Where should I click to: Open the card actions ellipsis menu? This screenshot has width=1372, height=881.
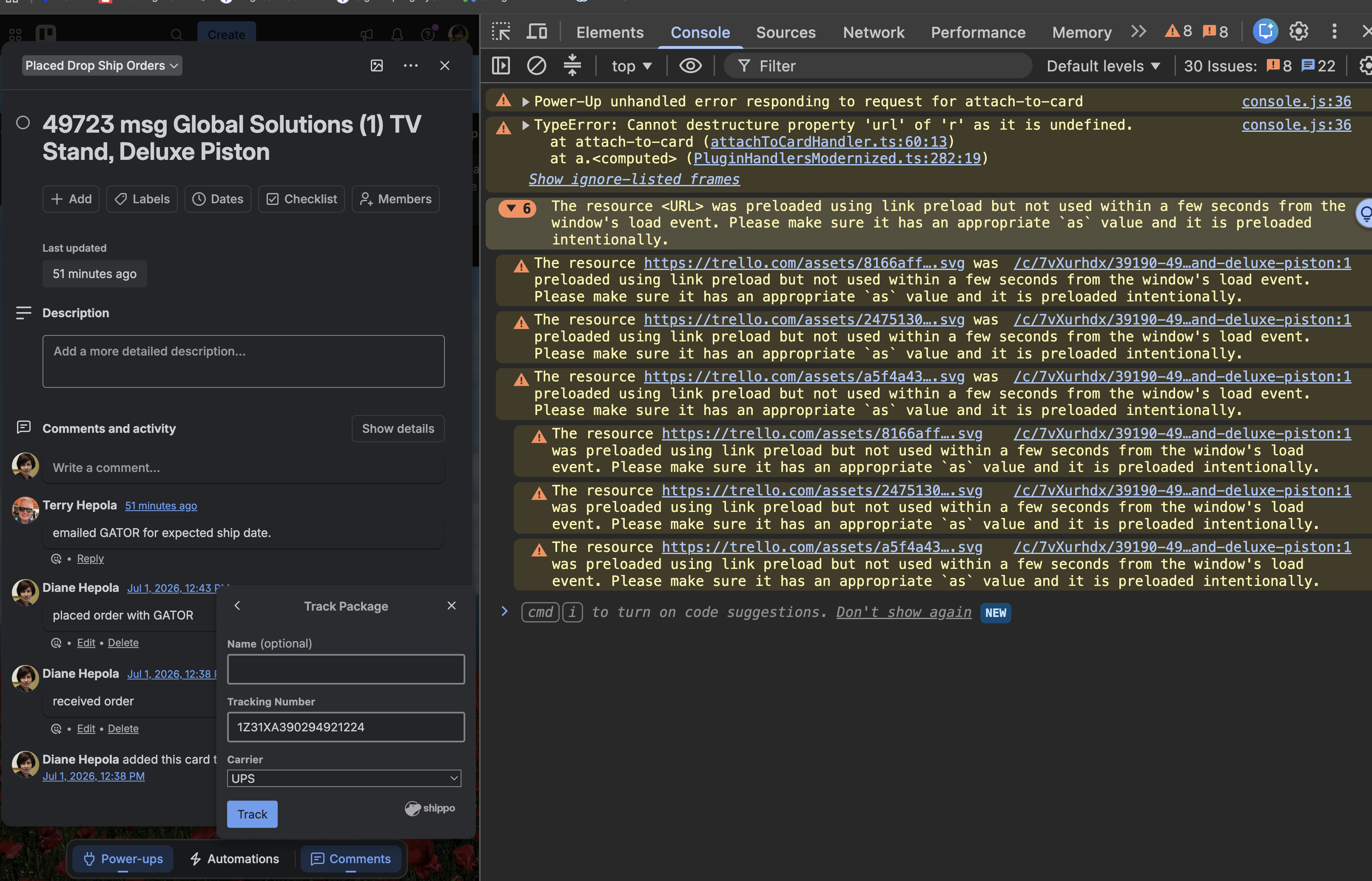point(410,66)
